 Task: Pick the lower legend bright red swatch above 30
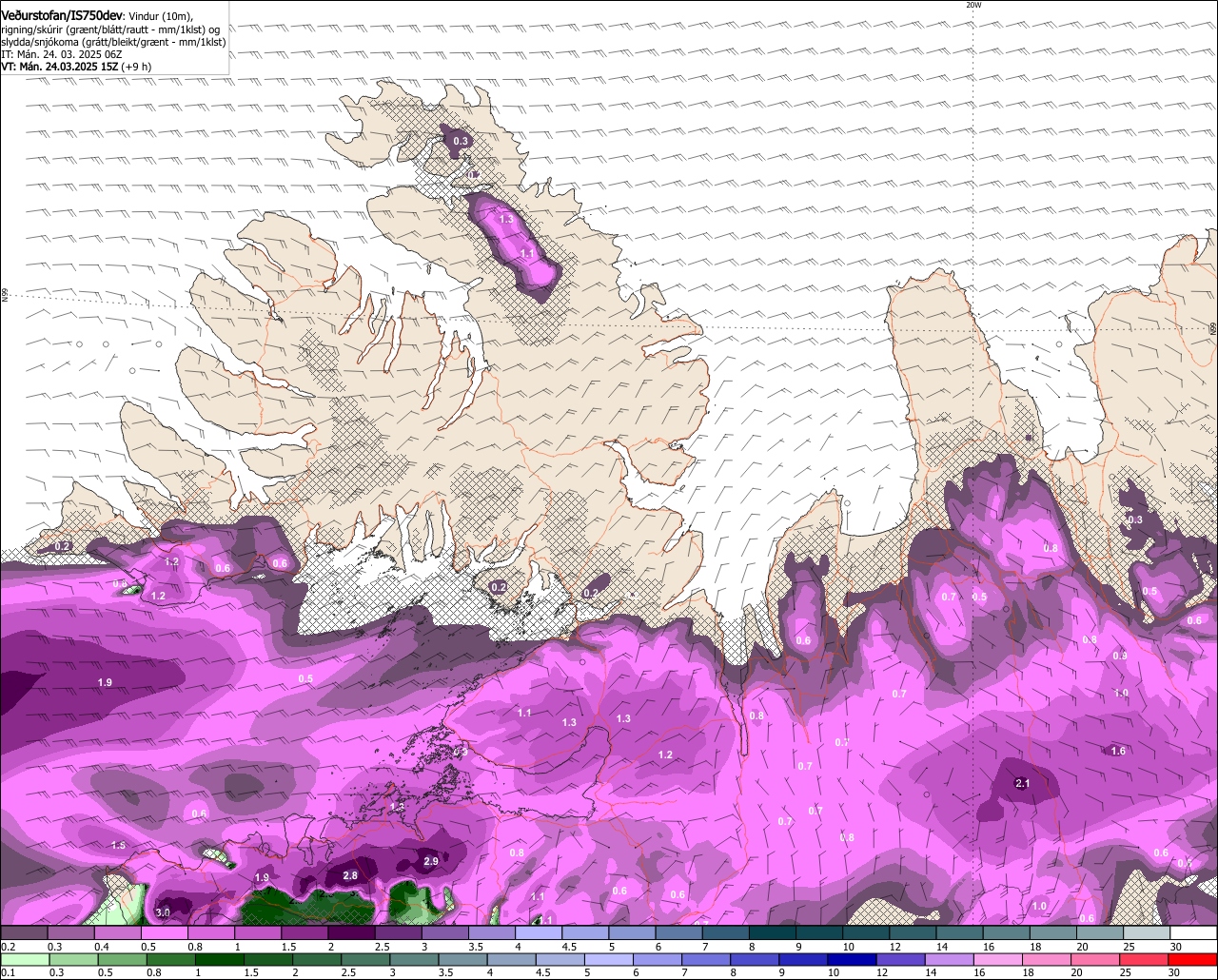[x=1194, y=958]
